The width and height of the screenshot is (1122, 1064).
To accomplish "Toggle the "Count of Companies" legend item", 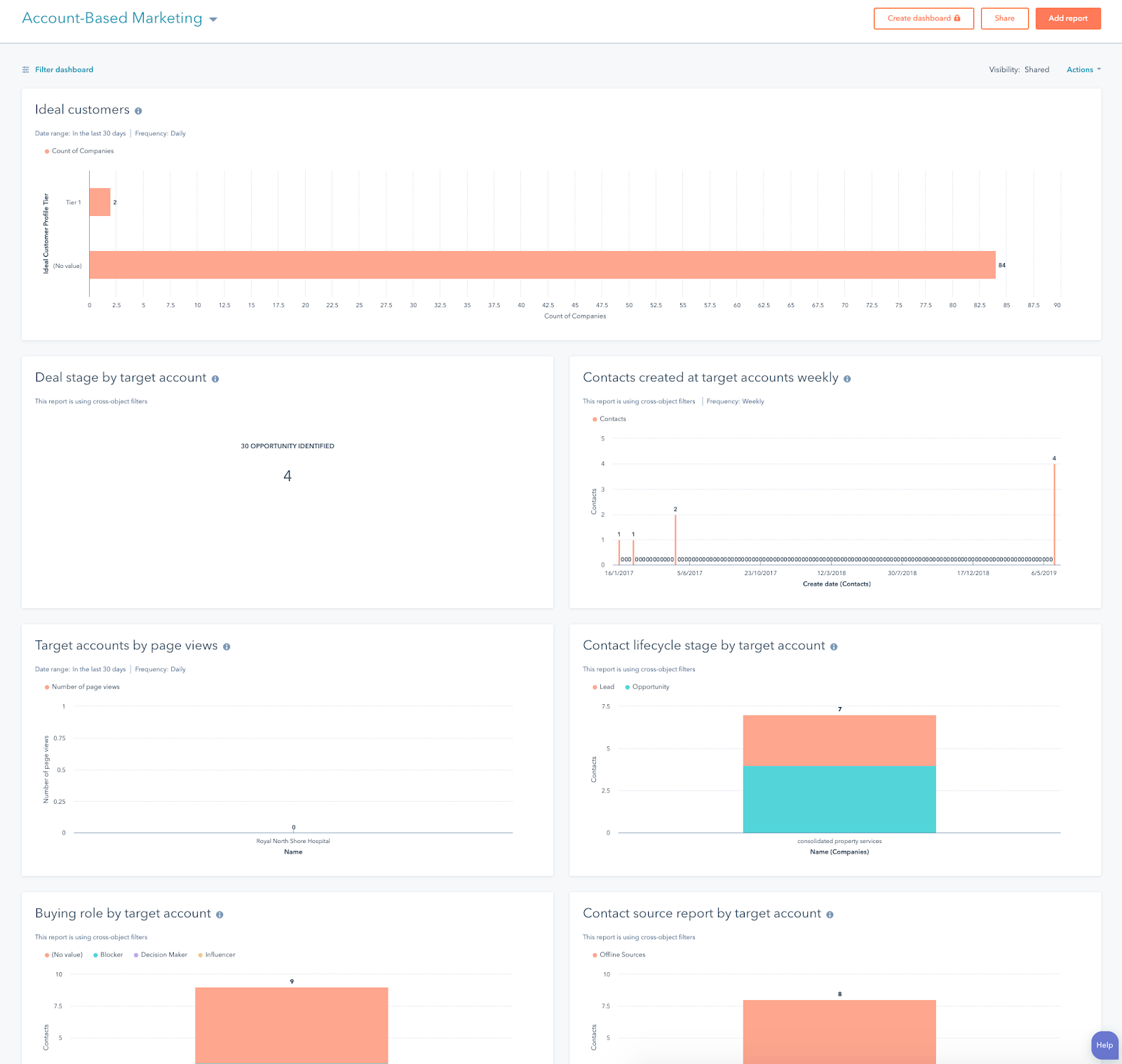I will 79,151.
